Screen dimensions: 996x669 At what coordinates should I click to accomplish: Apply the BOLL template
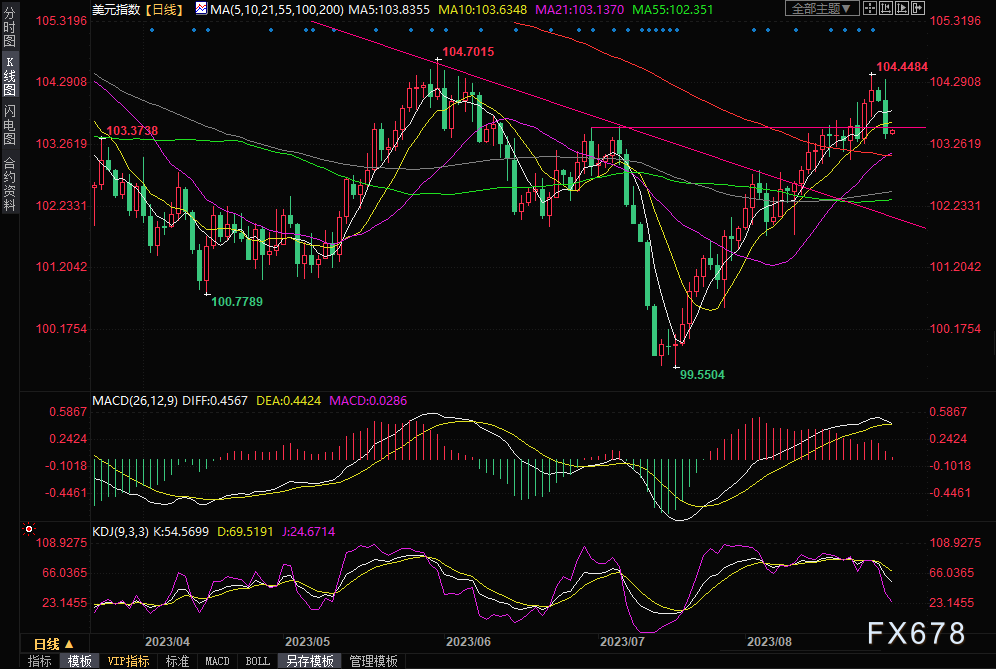click(x=257, y=661)
